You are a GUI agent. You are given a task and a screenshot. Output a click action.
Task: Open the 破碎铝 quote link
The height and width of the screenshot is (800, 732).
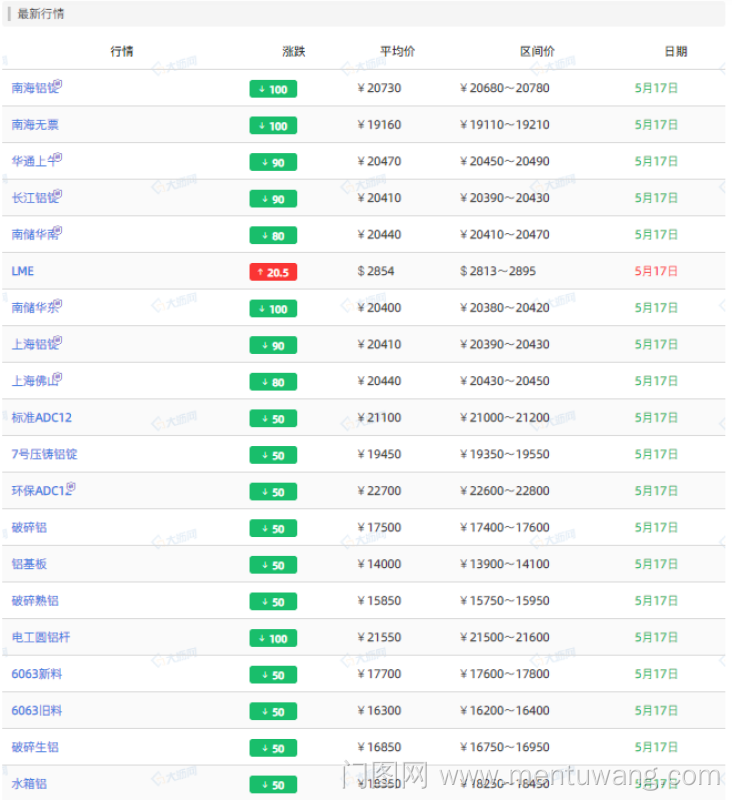(29, 528)
